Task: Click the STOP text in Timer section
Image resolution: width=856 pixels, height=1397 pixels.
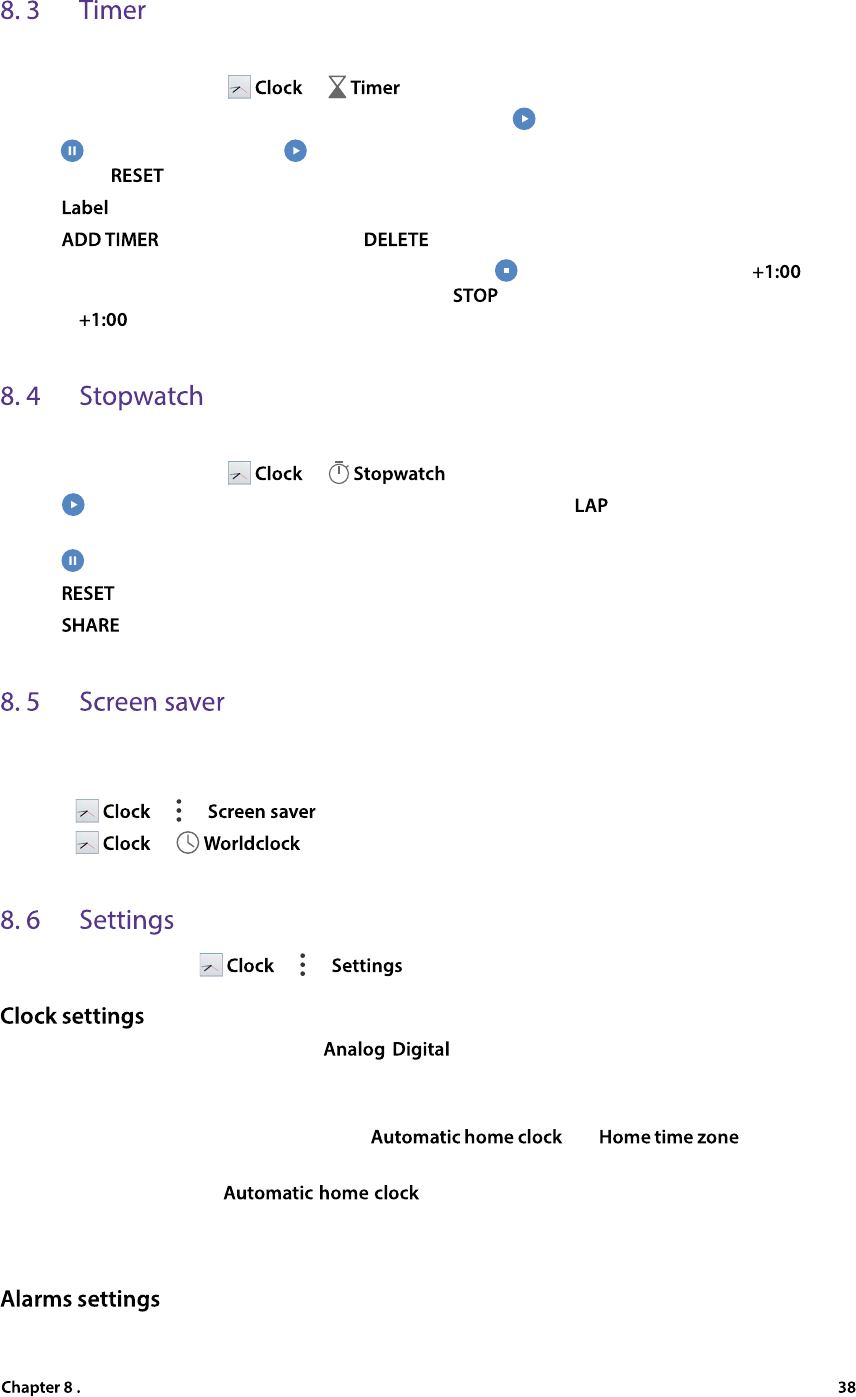Action: (x=475, y=296)
